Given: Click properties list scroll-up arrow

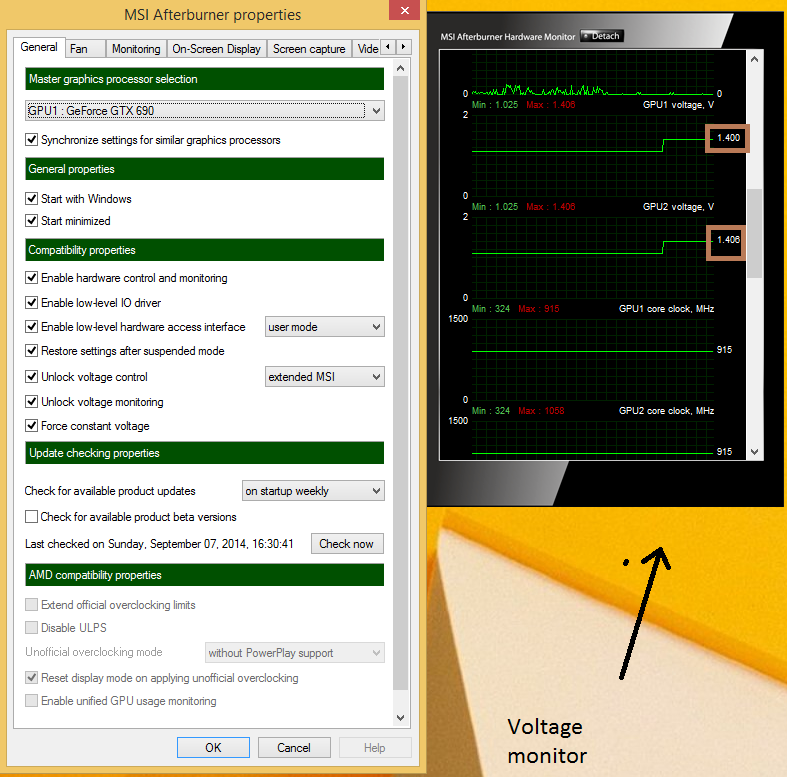Looking at the screenshot, I should 401,68.
